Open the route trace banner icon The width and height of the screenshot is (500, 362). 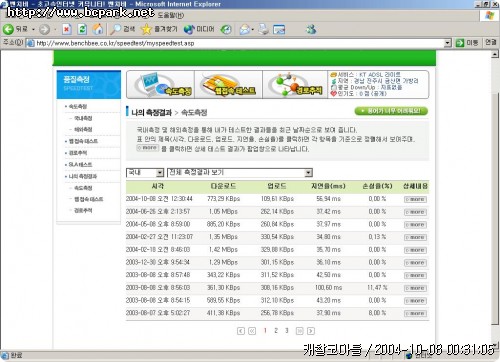(x=295, y=85)
